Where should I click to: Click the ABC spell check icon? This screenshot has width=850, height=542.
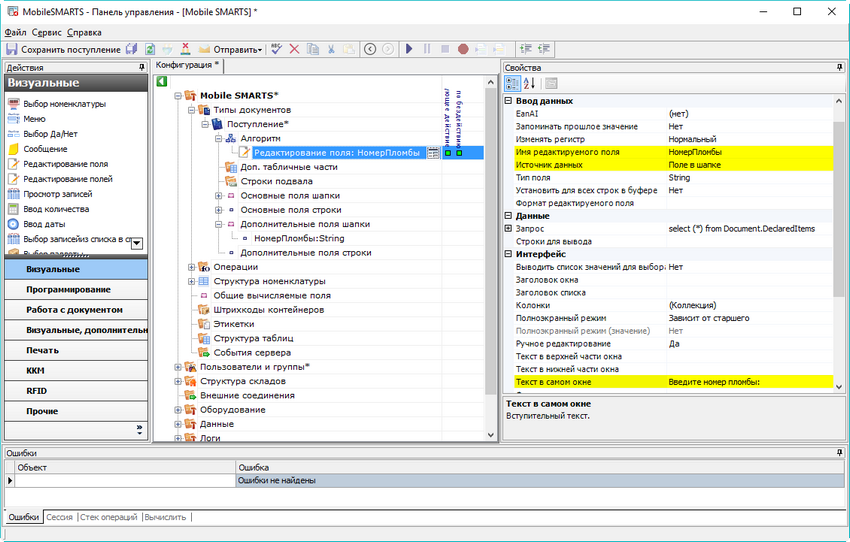pyautogui.click(x=276, y=49)
